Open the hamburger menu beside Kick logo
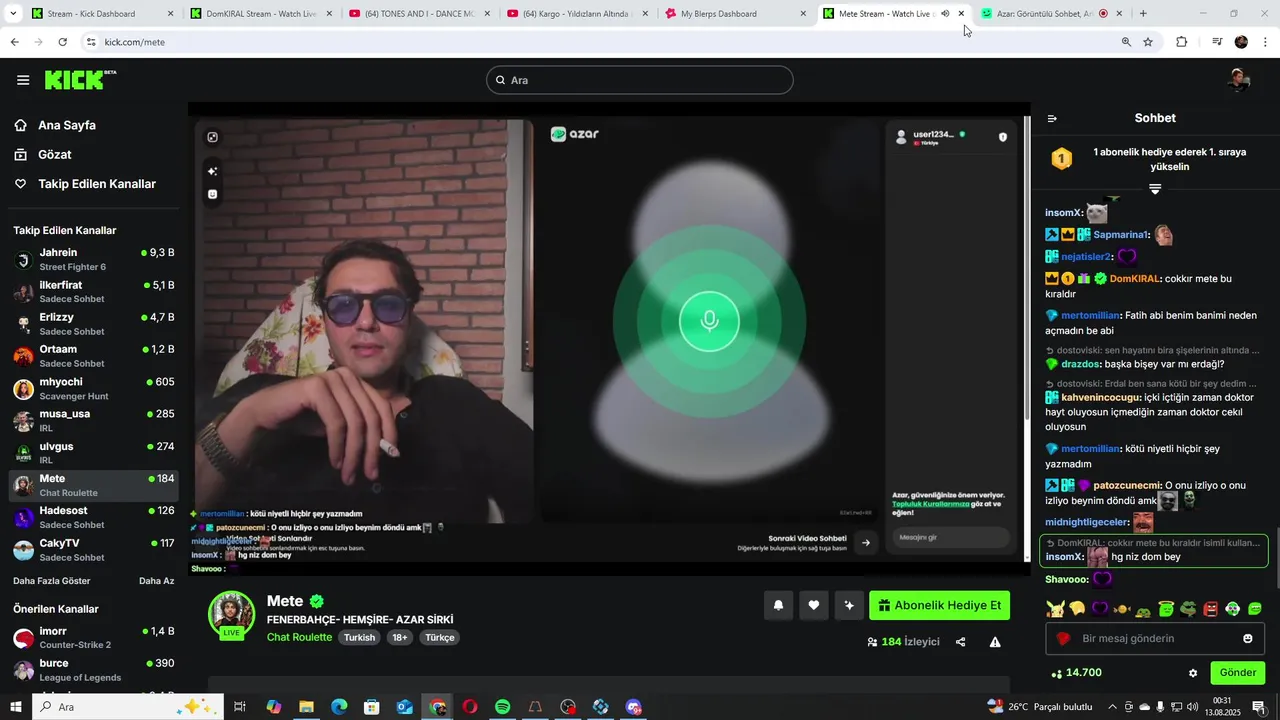 [23, 80]
